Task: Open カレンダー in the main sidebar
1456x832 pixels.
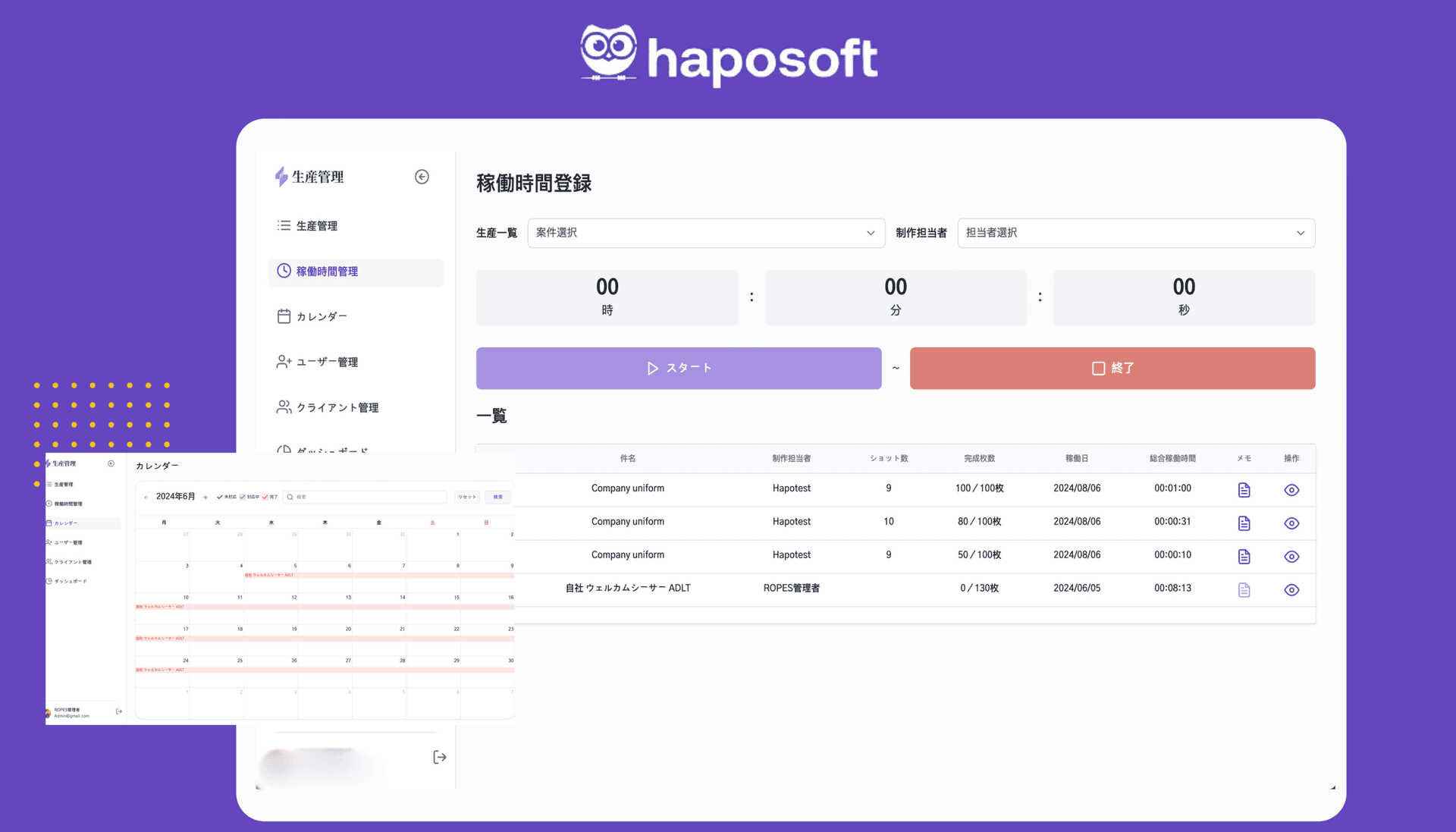Action: click(x=322, y=316)
